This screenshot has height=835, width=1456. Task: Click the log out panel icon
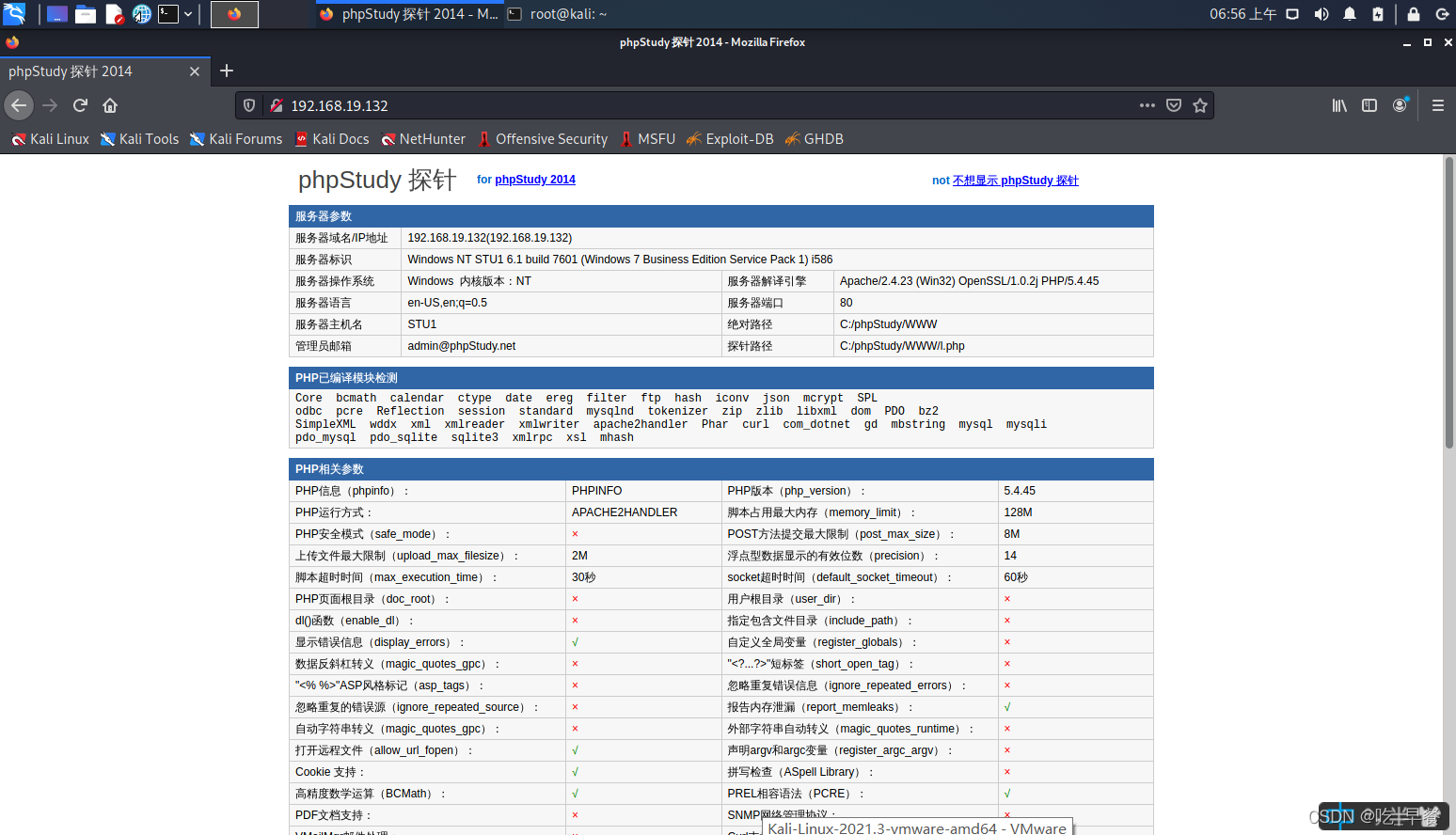point(1442,14)
